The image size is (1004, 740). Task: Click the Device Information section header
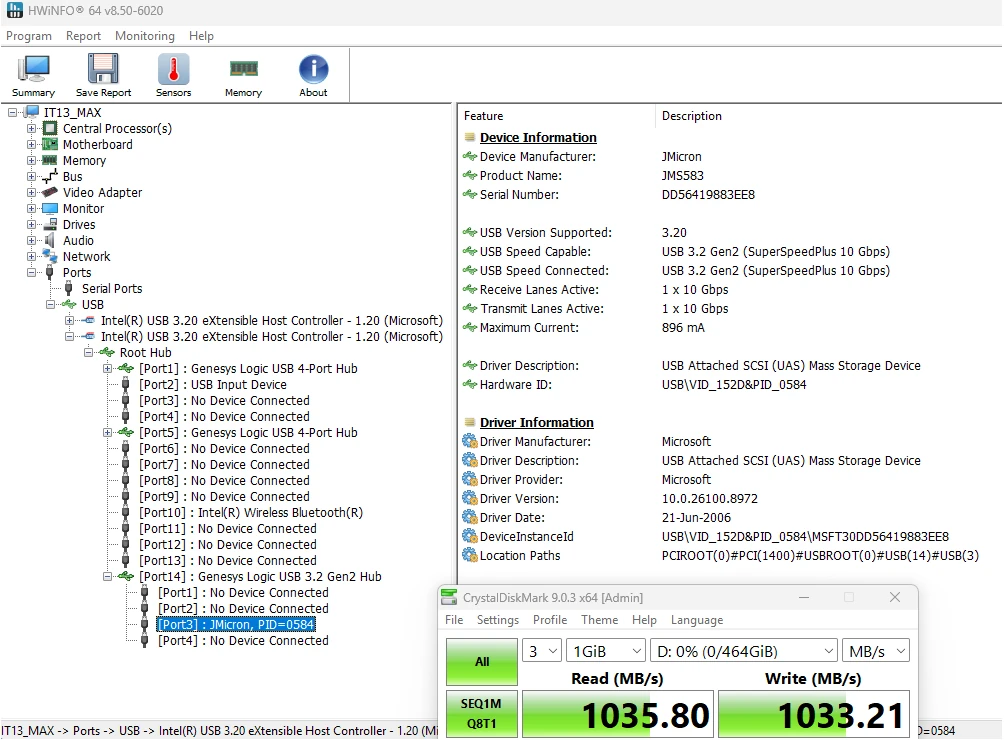pyautogui.click(x=538, y=138)
